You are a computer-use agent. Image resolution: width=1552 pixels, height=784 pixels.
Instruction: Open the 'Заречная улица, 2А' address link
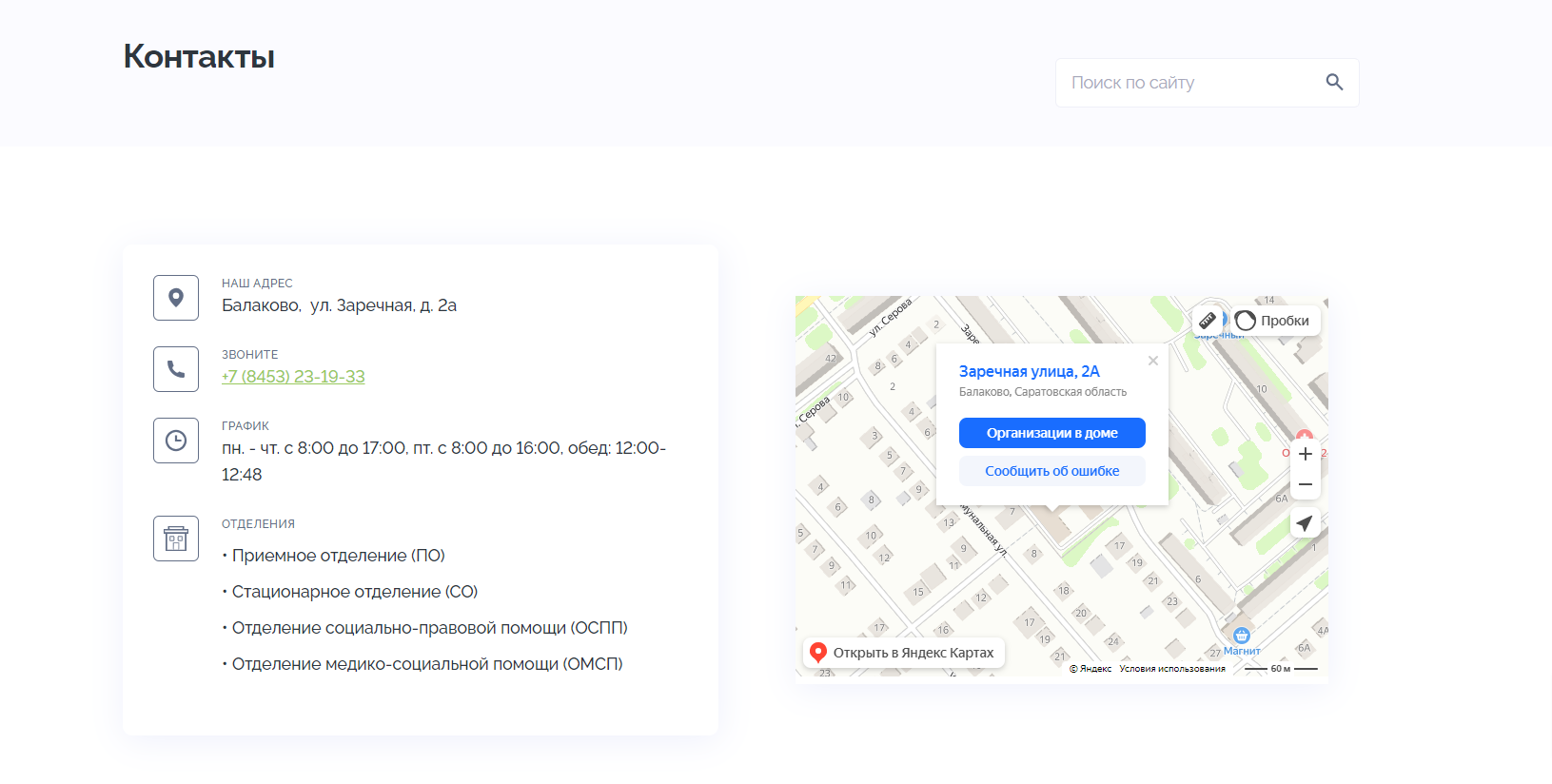click(1029, 372)
